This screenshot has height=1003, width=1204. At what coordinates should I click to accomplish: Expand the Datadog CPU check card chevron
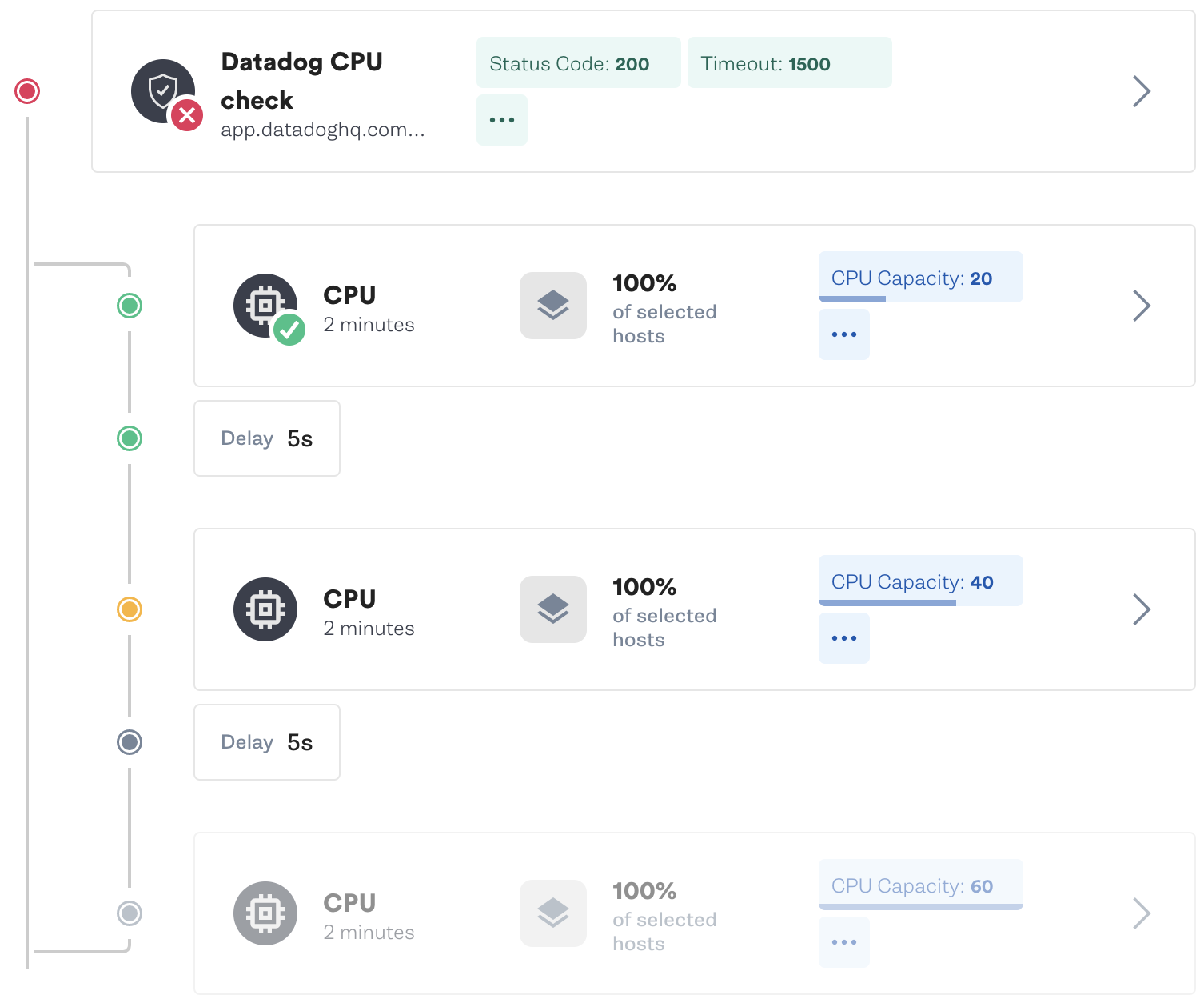click(x=1142, y=91)
